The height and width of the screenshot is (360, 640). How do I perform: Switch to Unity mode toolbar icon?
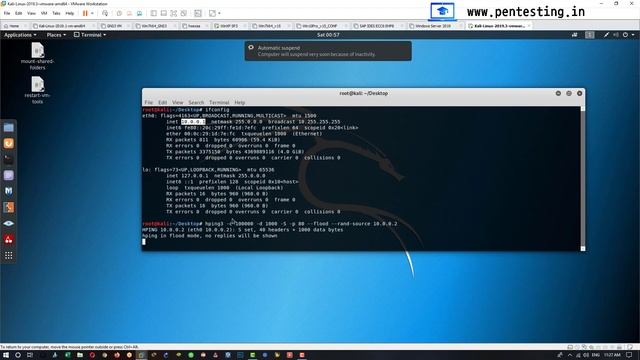[x=184, y=13]
